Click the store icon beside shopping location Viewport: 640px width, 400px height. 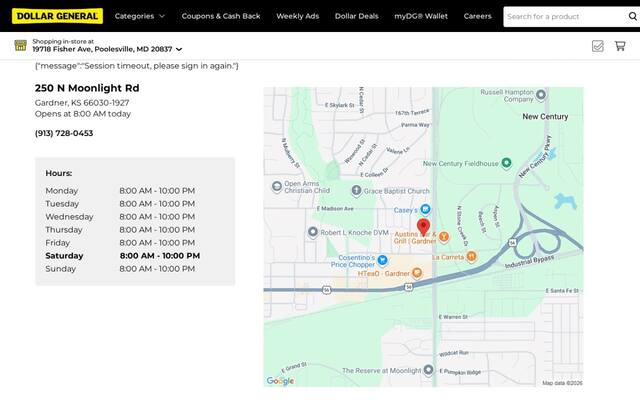click(x=20, y=45)
